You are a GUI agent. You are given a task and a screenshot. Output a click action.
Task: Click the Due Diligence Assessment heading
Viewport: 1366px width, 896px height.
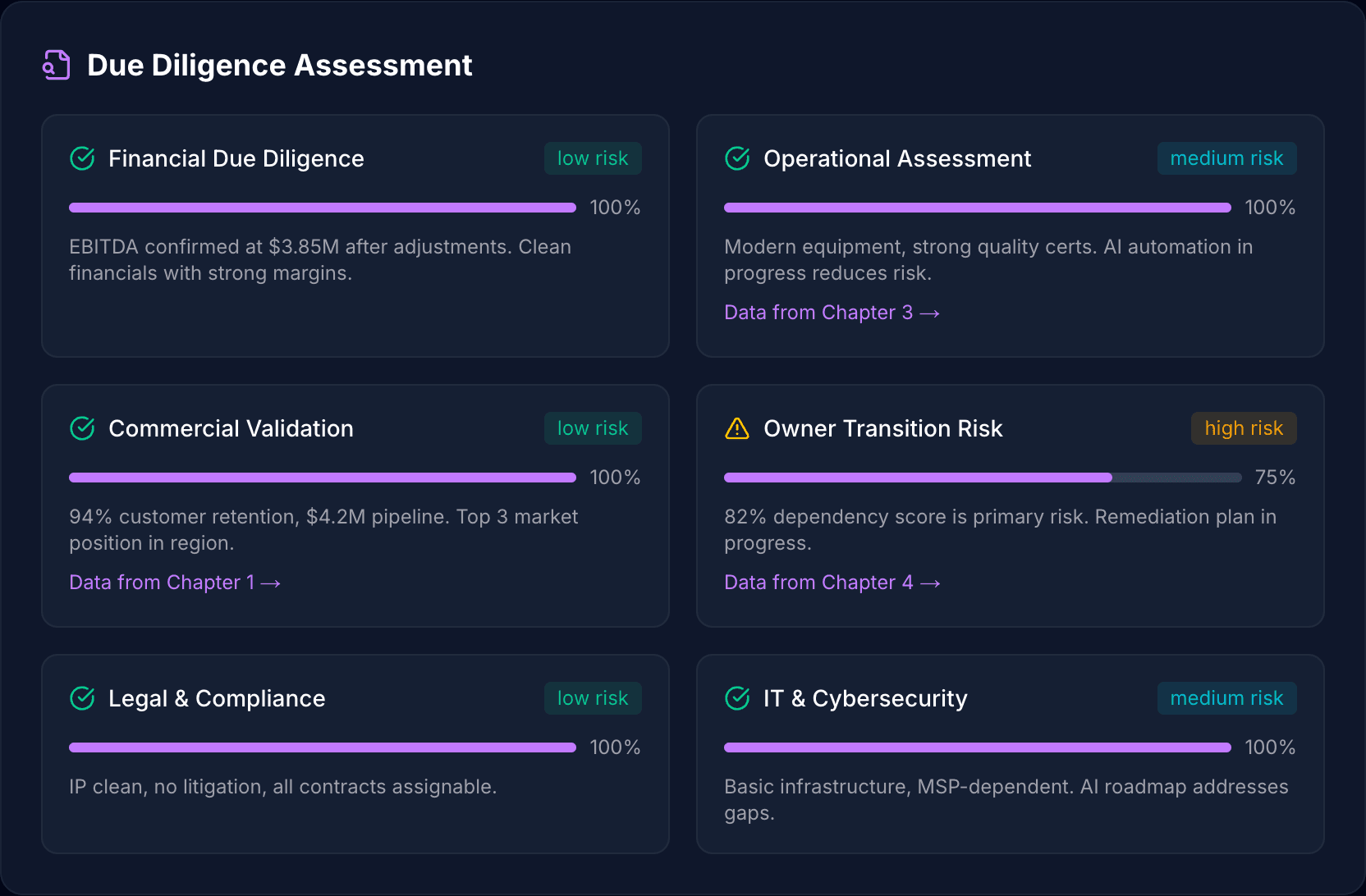(279, 66)
